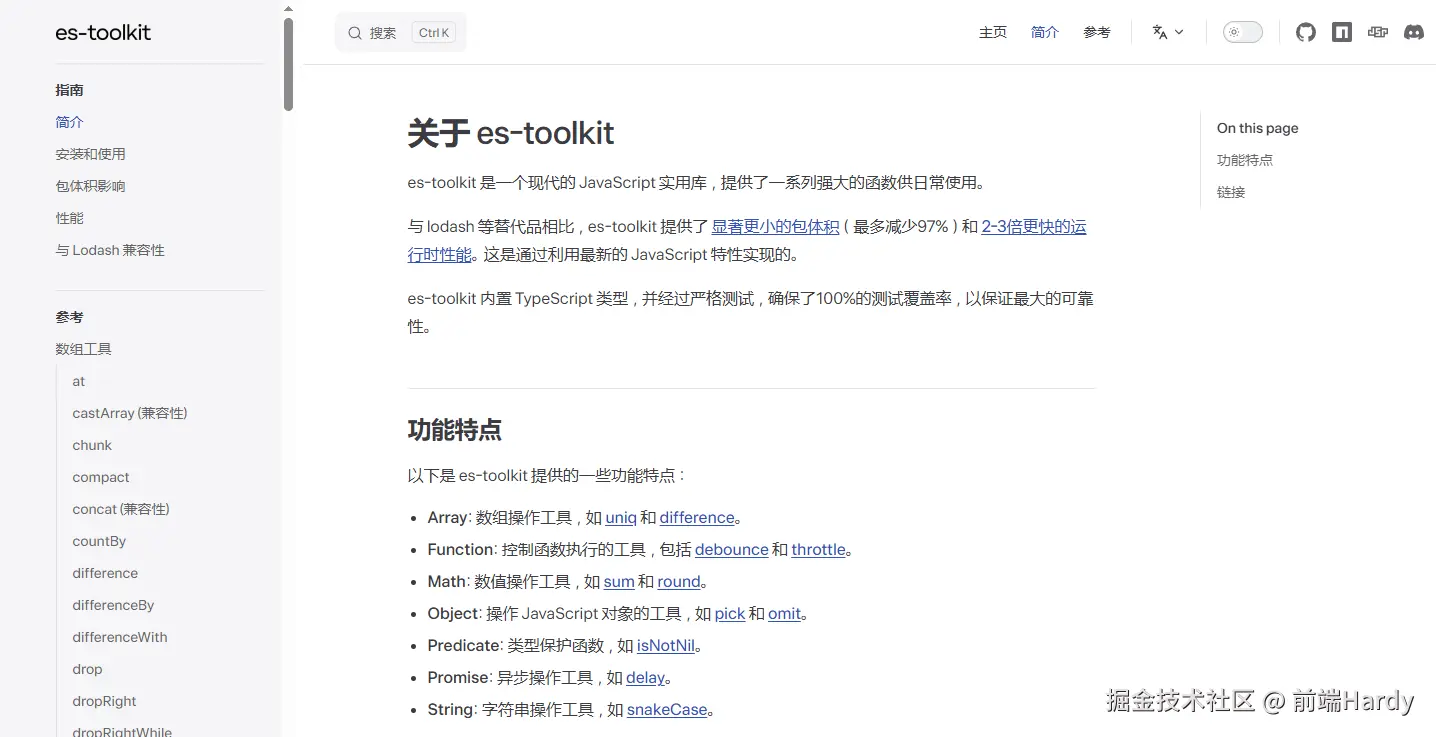
Task: Follow the difference link in Array bullet
Action: pyautogui.click(x=697, y=518)
